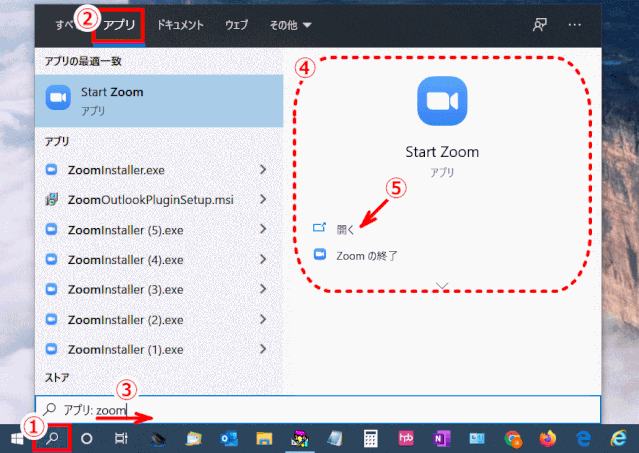Expand arrow for ZoomInstaller (2).exe
639x453 pixels.
pos(263,319)
